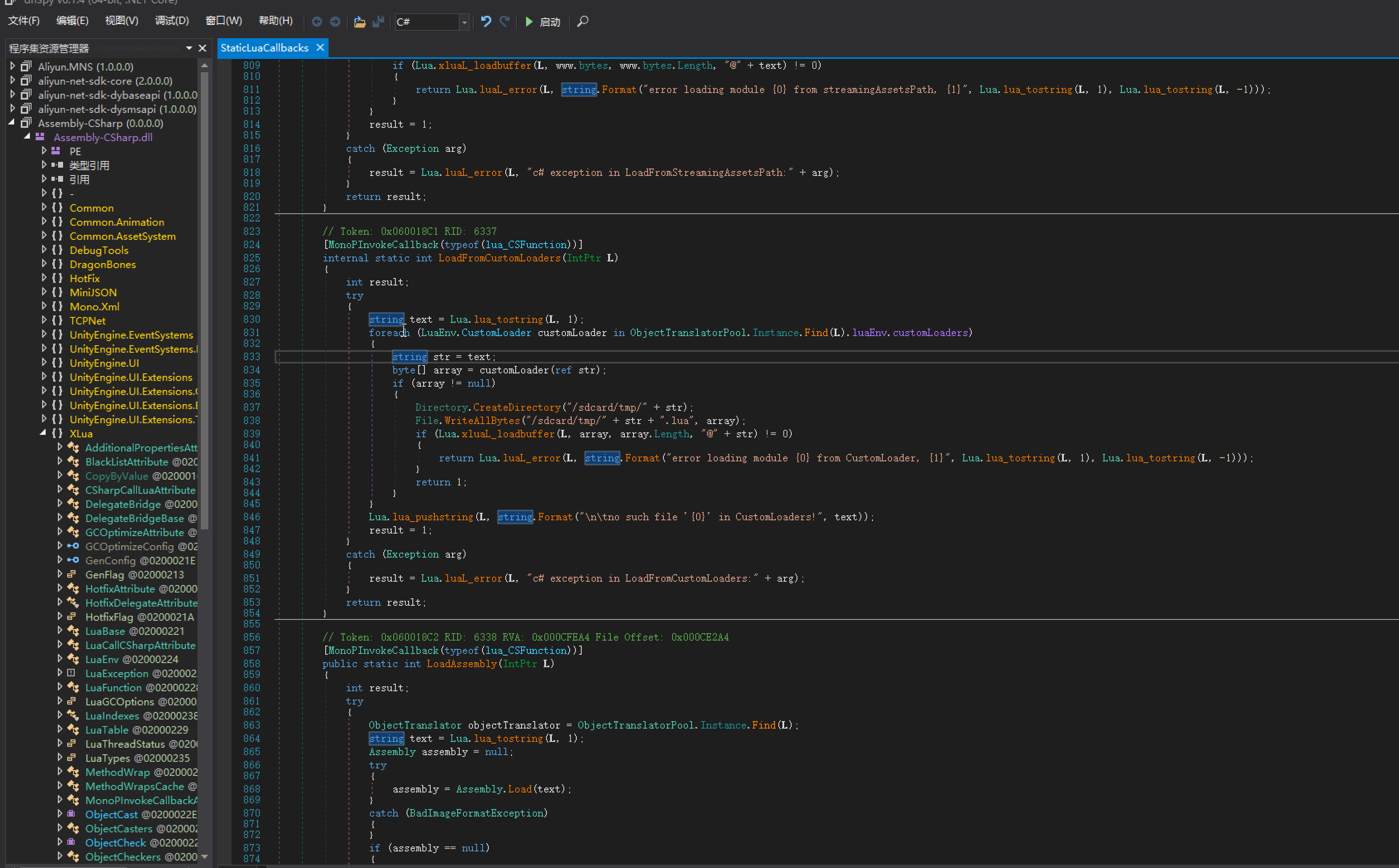Select the TCPNet namespace
The height and width of the screenshot is (868, 1399).
pyautogui.click(x=87, y=320)
